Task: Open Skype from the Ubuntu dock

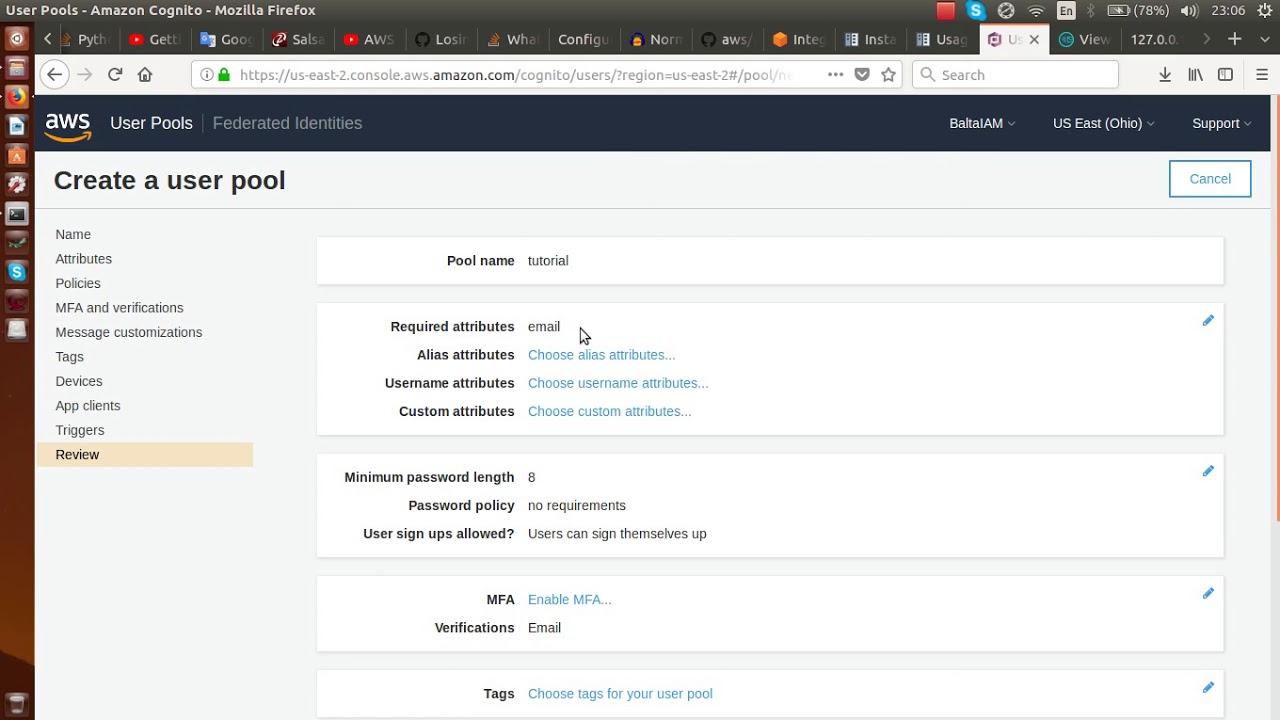Action: coord(16,272)
